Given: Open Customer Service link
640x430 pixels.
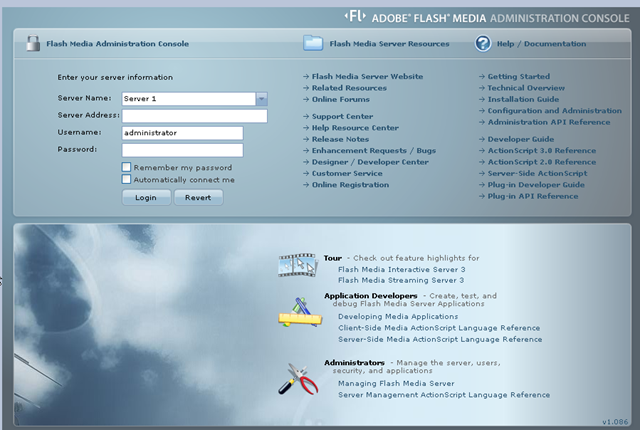Looking at the screenshot, I should (x=347, y=173).
